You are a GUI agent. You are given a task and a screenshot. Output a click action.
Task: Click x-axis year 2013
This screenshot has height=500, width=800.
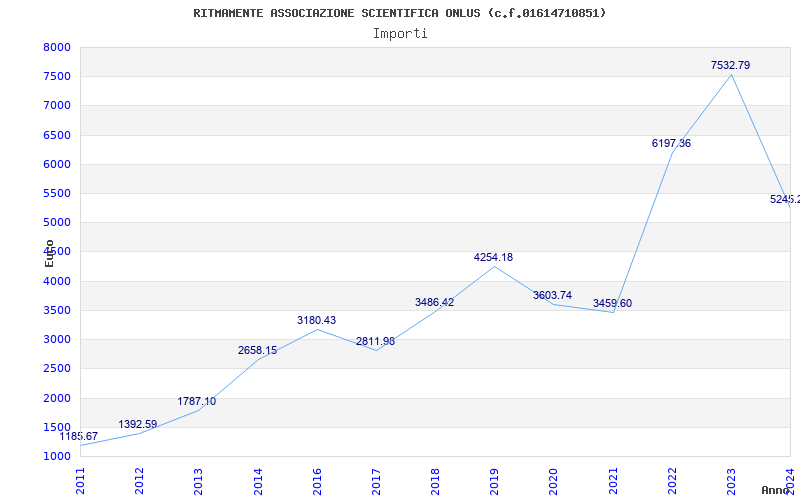click(198, 481)
